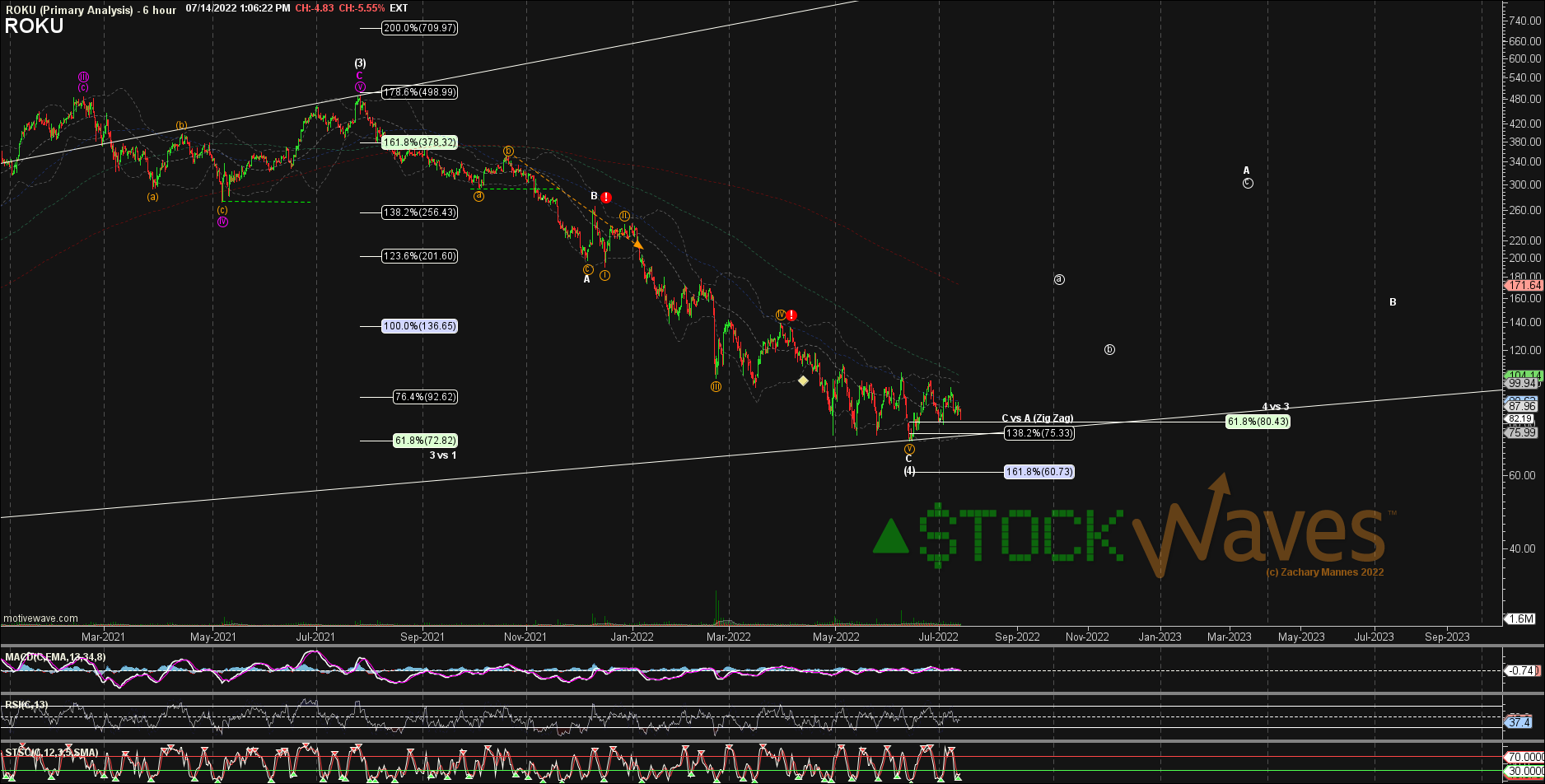
Task: Select the white circled b projection label
Action: tap(1109, 350)
